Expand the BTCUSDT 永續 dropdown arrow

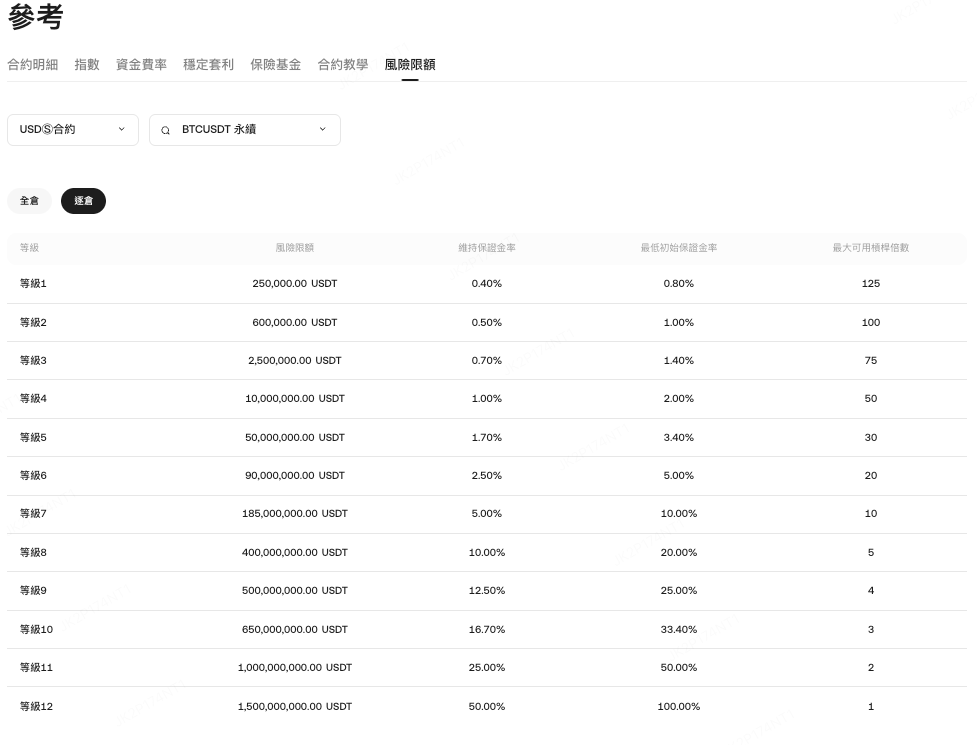tap(322, 129)
